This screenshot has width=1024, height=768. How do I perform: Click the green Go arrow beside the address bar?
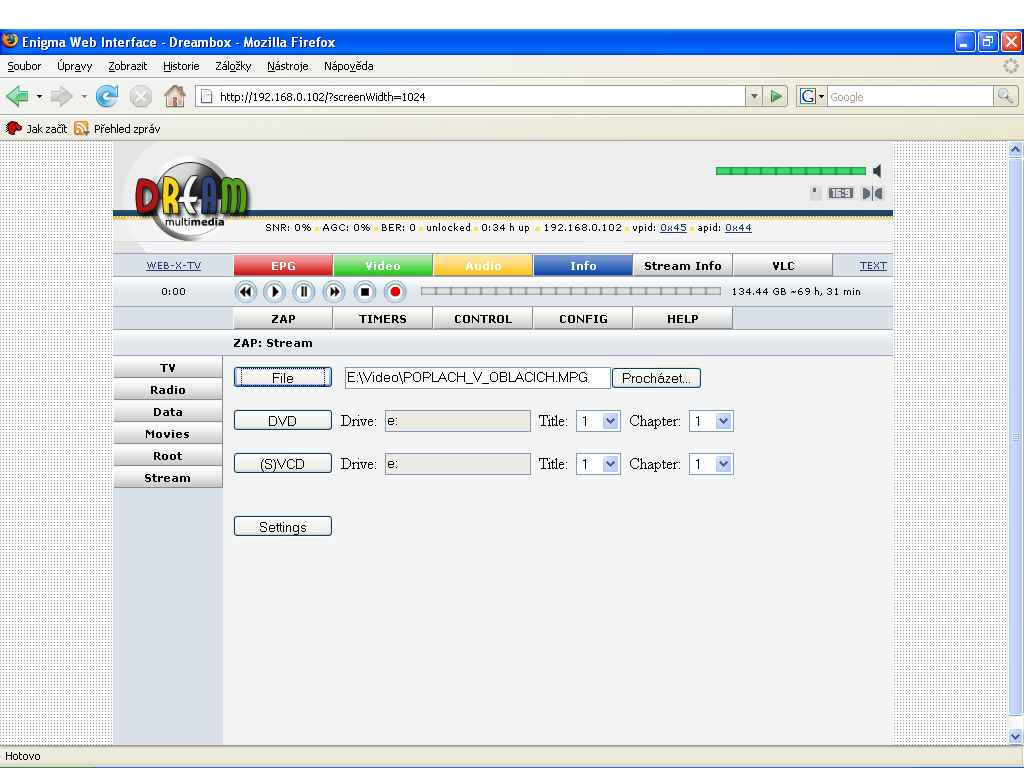776,97
